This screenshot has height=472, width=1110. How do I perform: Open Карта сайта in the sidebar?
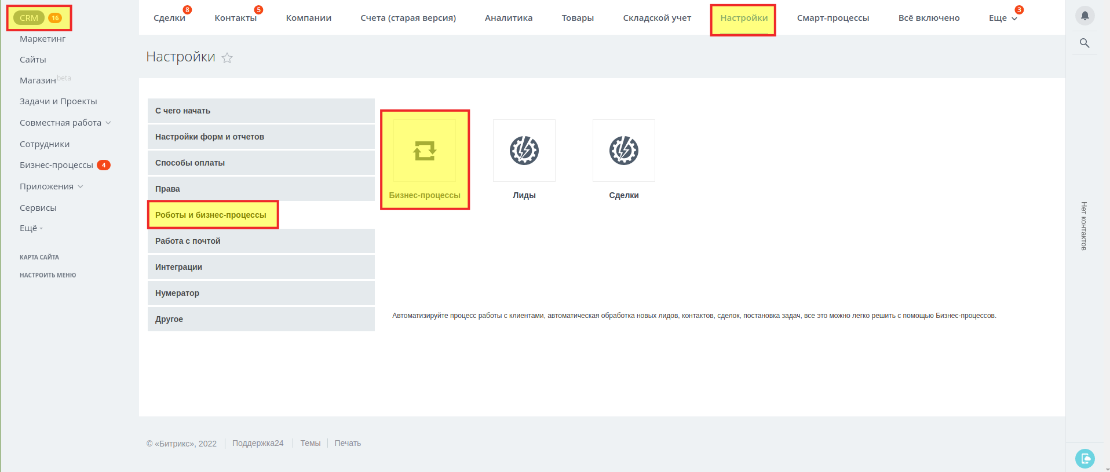pos(39,257)
